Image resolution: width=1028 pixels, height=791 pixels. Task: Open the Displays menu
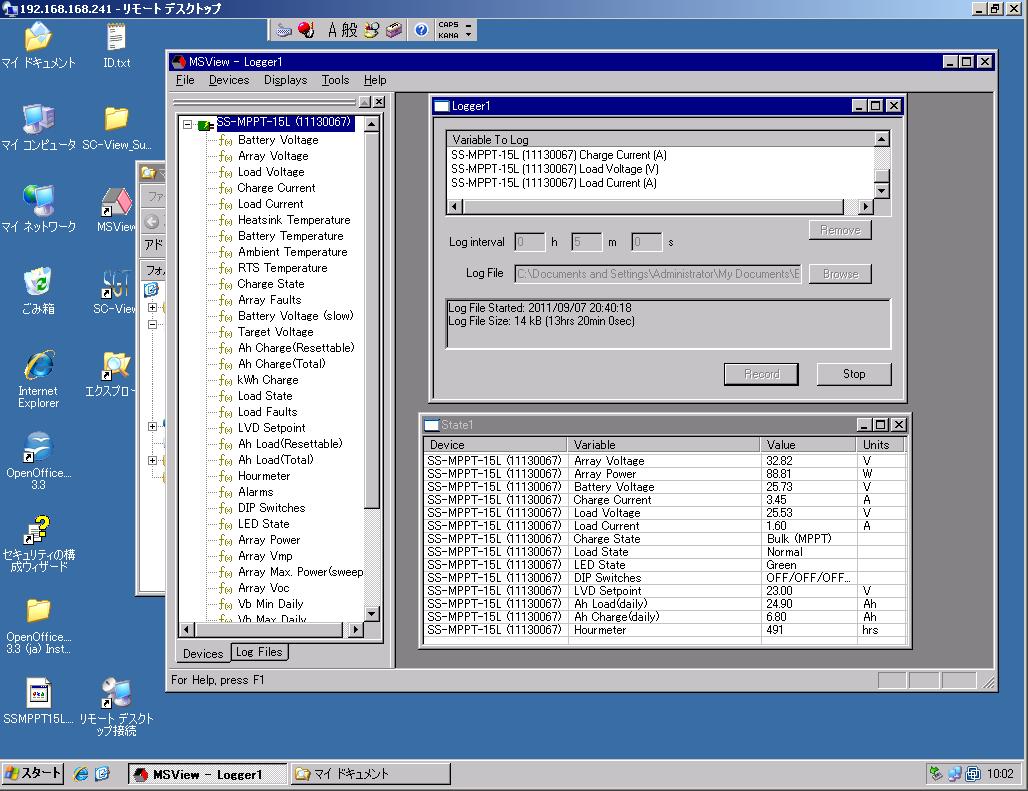coord(286,80)
